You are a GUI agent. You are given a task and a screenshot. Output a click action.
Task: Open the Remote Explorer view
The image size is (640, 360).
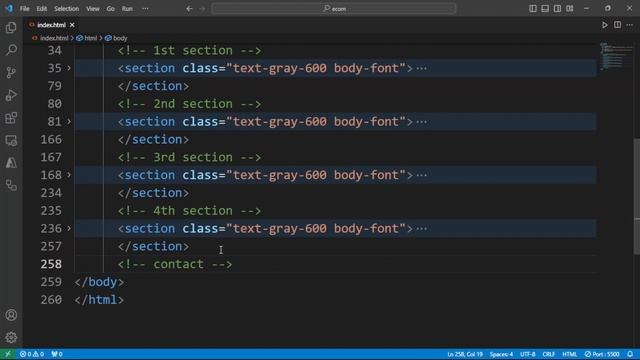[x=11, y=140]
